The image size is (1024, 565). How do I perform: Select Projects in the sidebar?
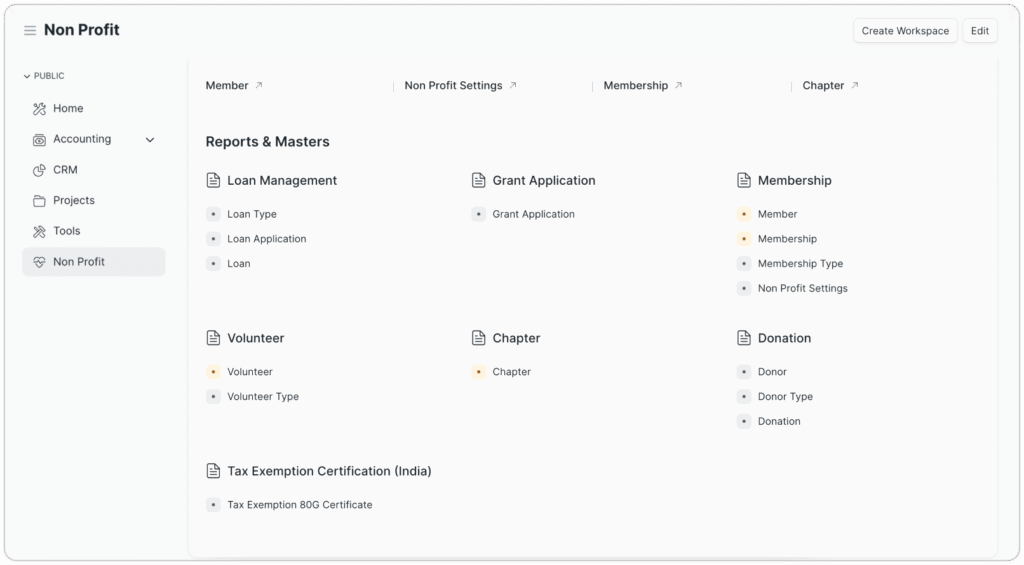click(74, 201)
